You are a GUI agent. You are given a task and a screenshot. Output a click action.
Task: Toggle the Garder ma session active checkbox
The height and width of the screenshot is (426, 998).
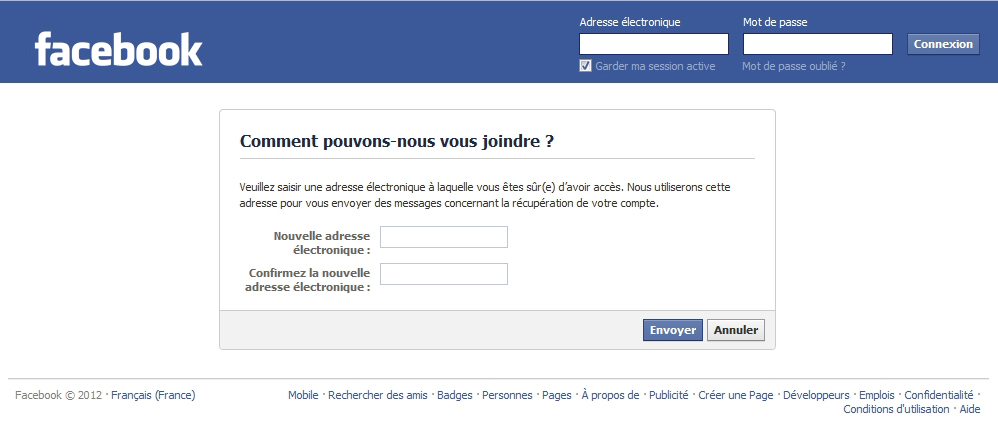click(586, 66)
